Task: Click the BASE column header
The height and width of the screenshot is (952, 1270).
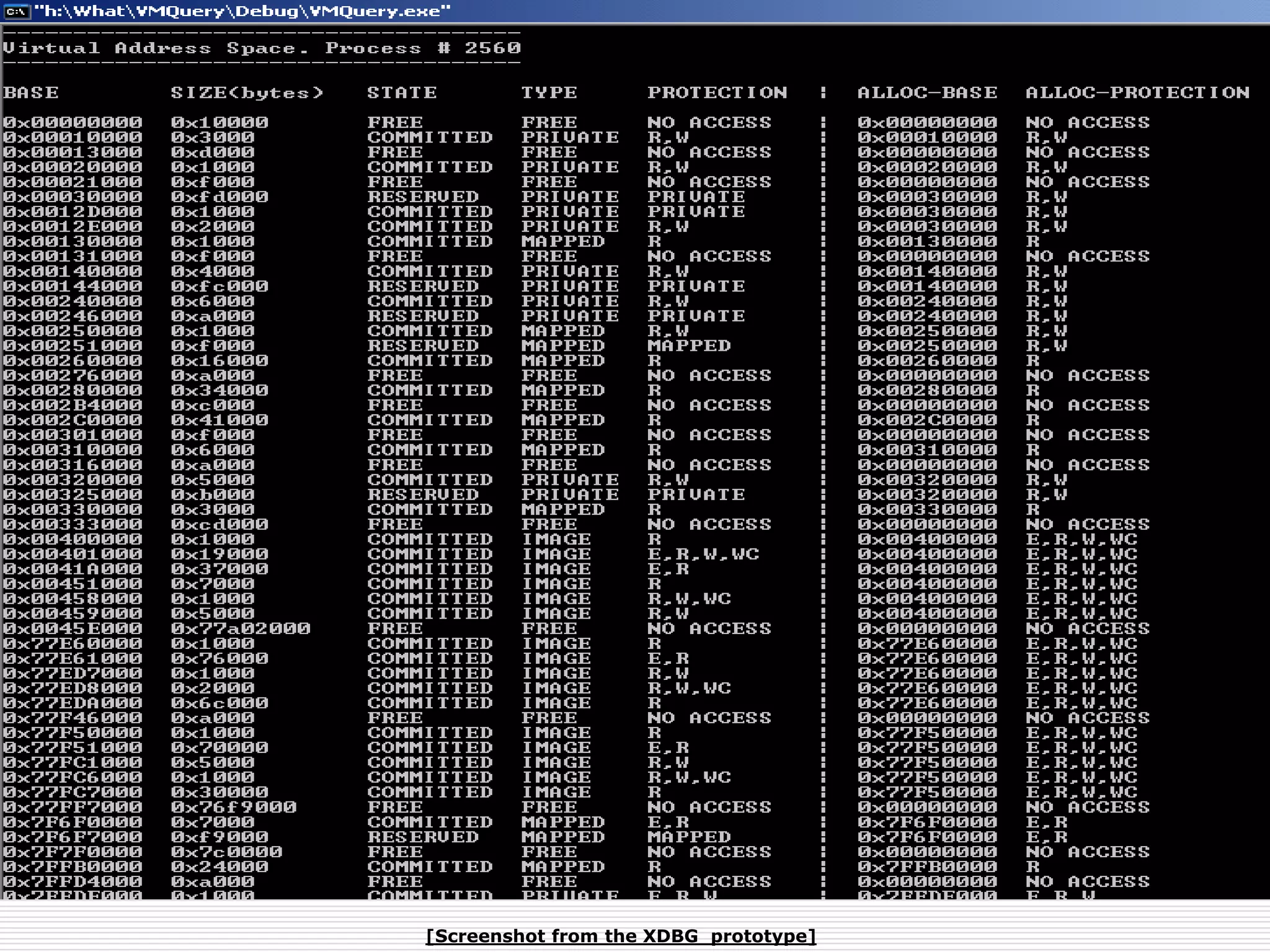Action: click(31, 93)
